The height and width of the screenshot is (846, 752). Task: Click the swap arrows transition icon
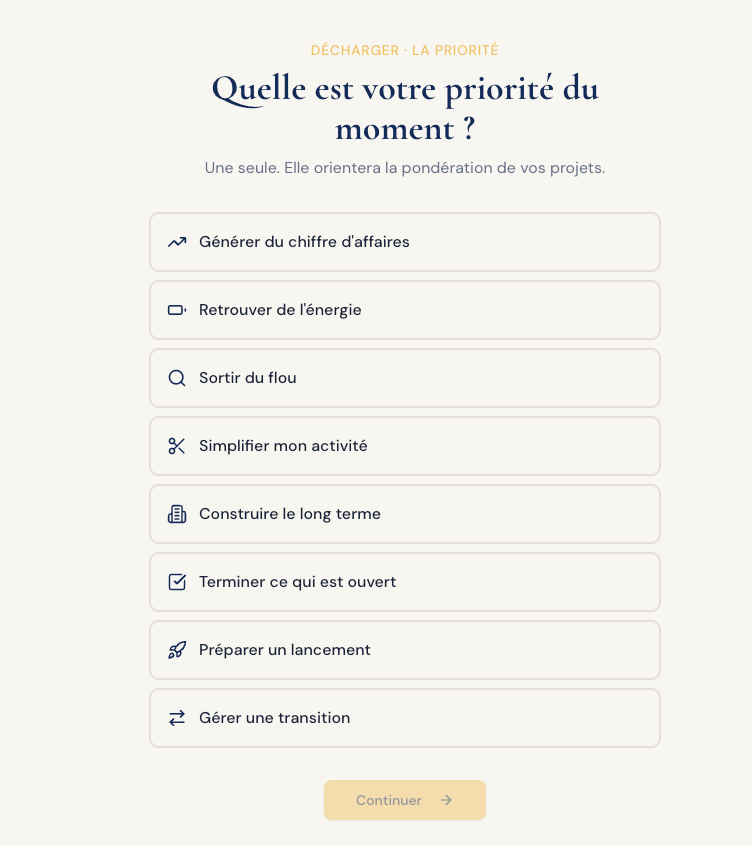pyautogui.click(x=177, y=718)
